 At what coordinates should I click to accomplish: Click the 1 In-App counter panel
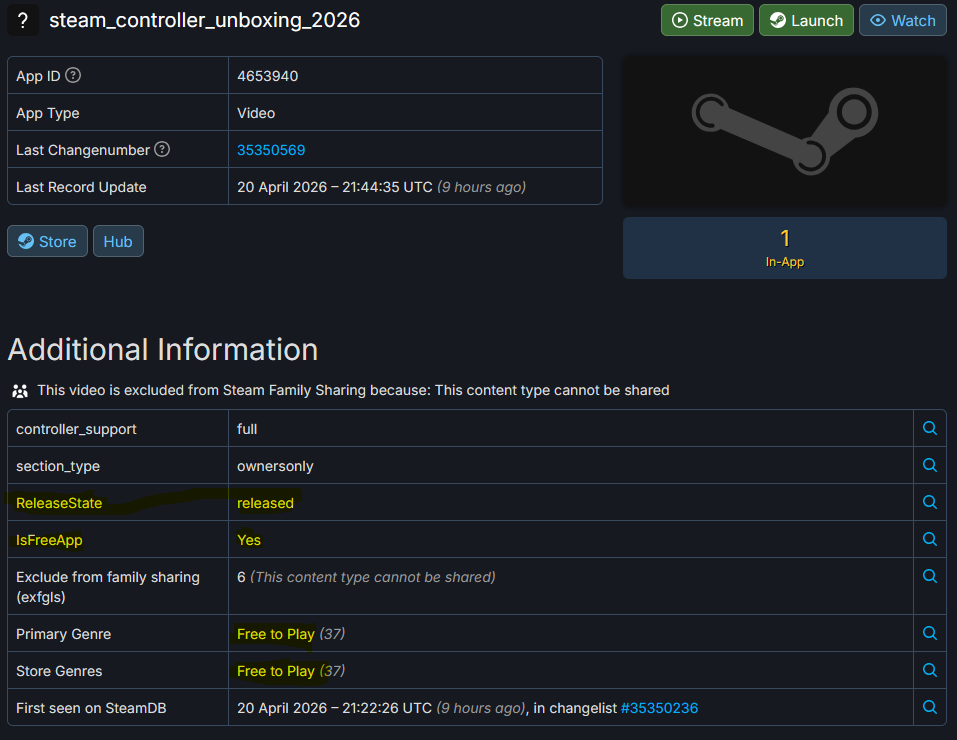784,248
